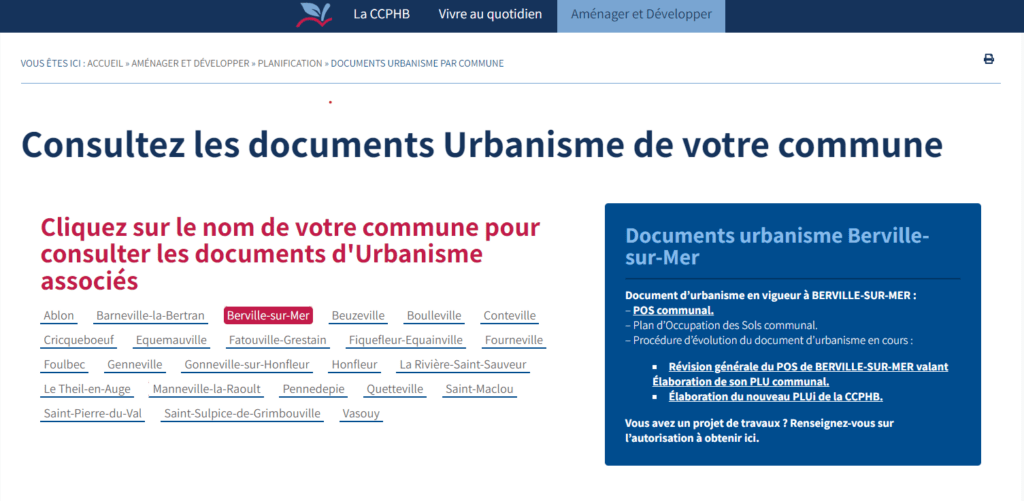1024x501 pixels.
Task: Choose La Rivière-Saint-Sauveur commune
Action: 463,364
